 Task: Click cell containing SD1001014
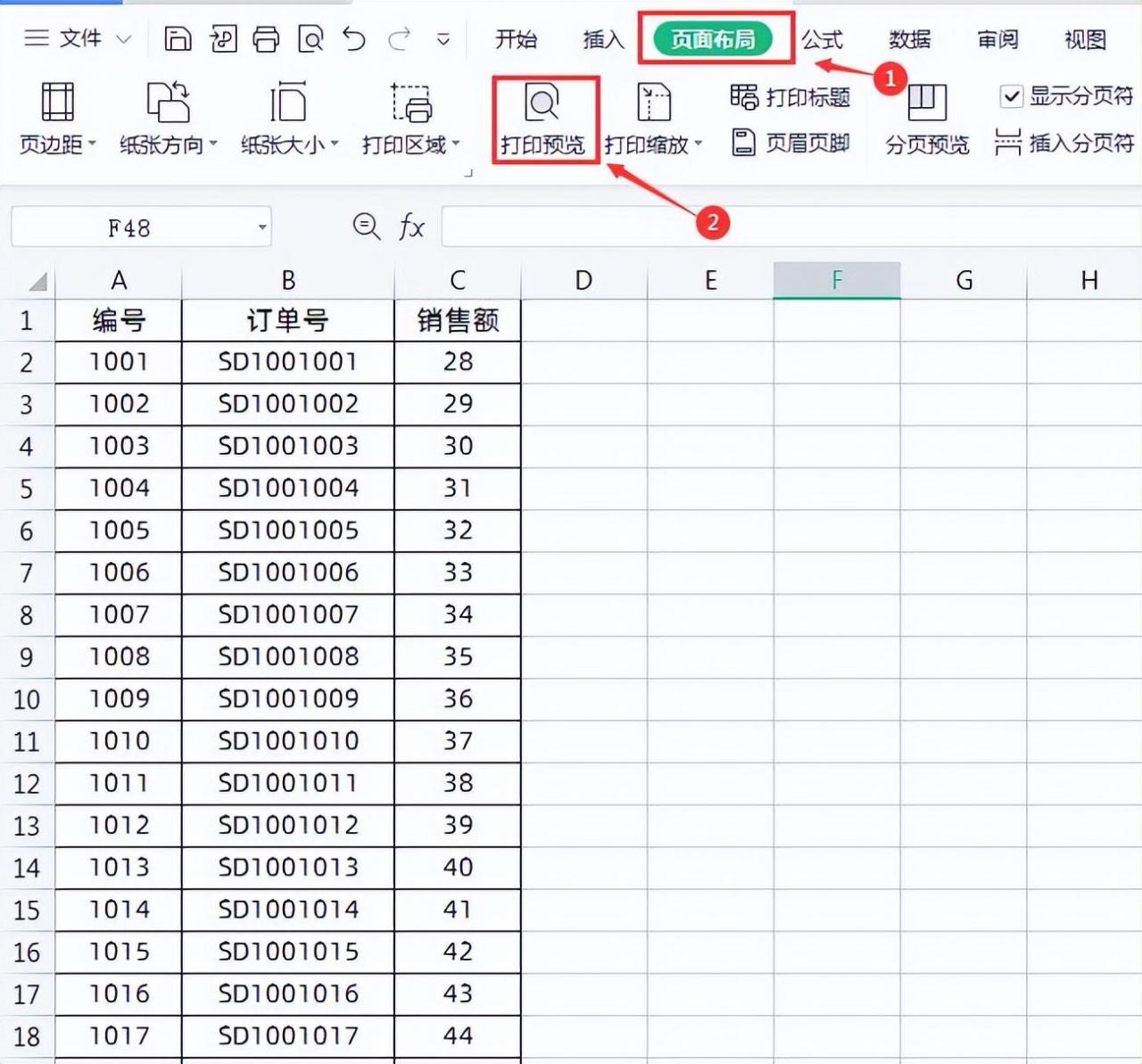point(288,910)
